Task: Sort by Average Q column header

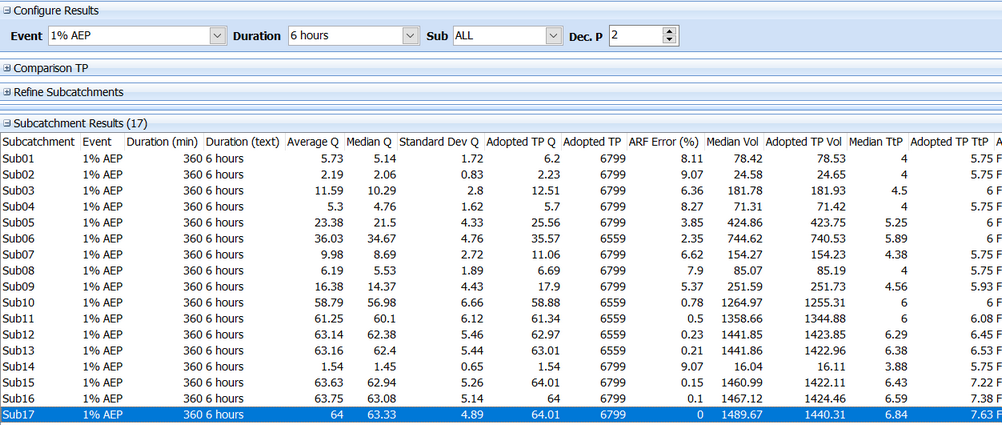Action: 313,142
